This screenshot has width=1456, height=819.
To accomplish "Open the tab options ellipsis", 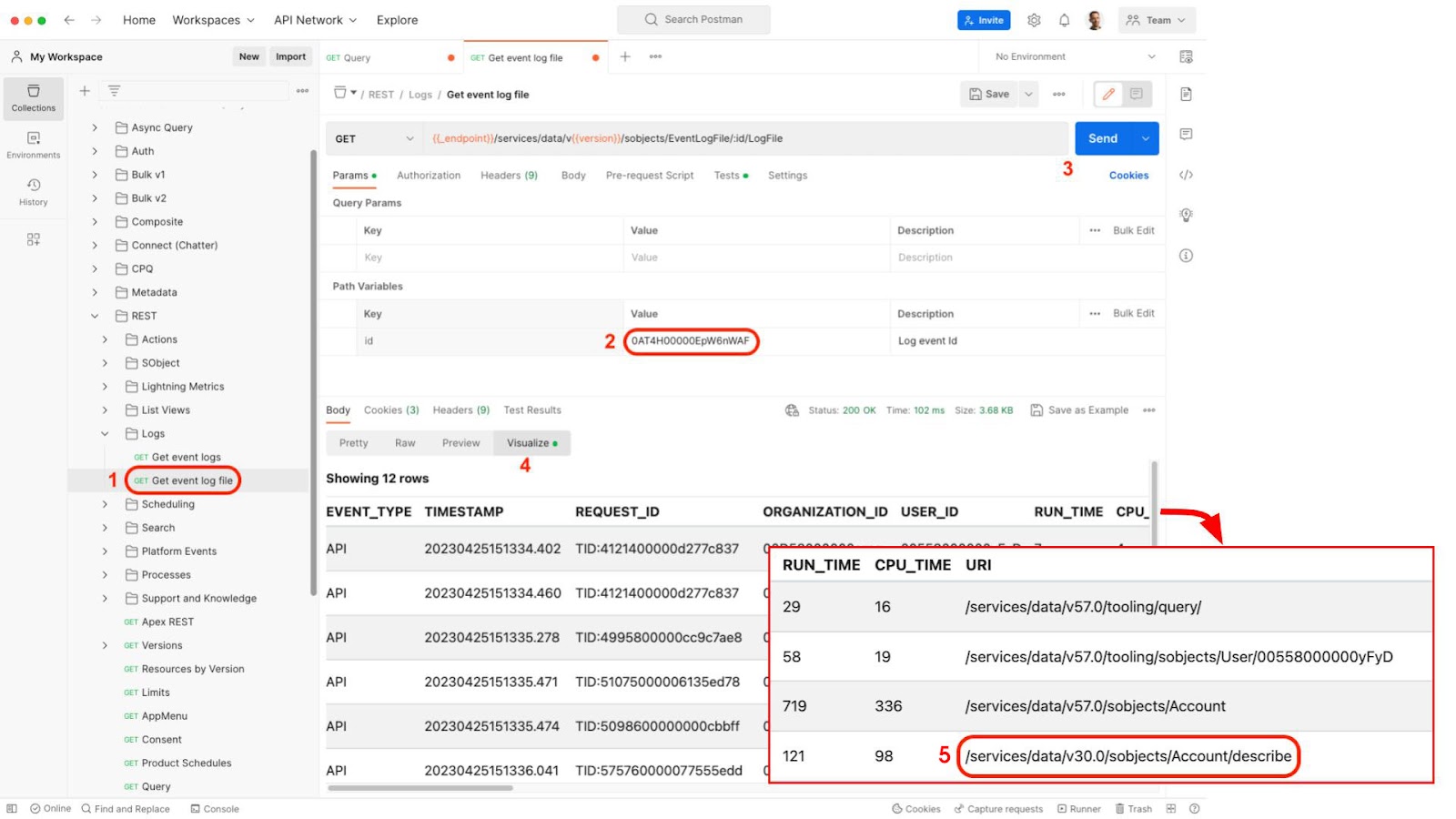I will [655, 56].
